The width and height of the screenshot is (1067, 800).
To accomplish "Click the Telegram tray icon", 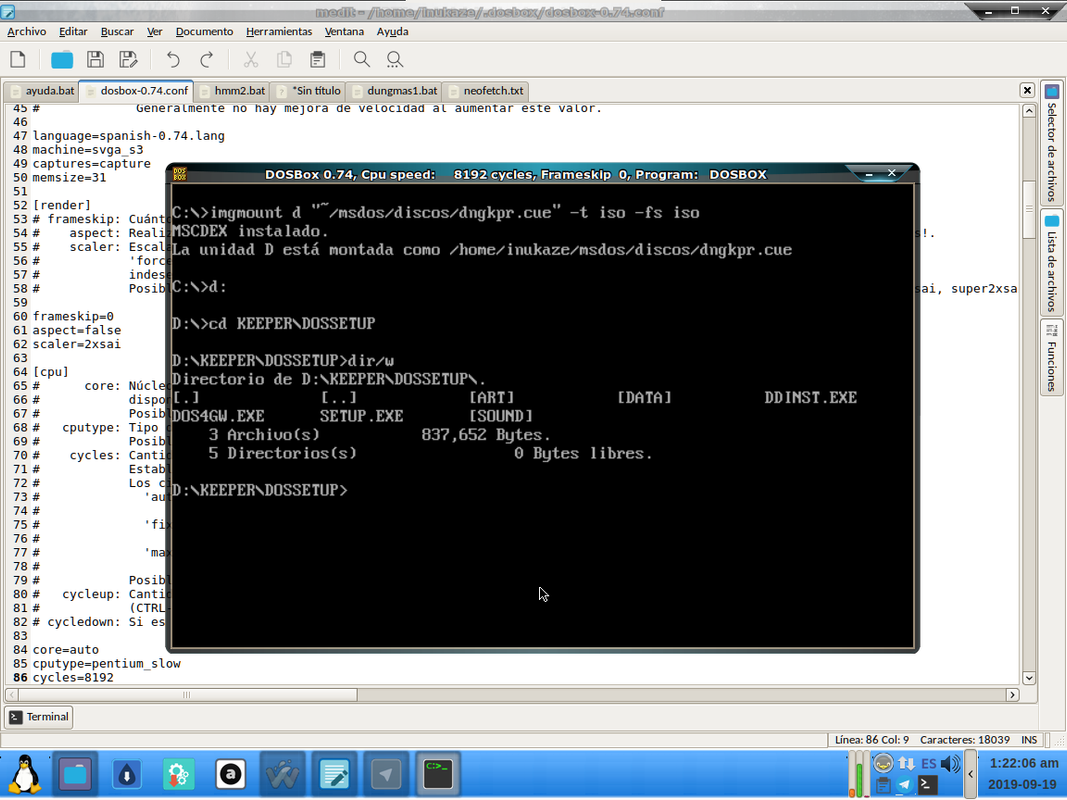I will (x=904, y=784).
